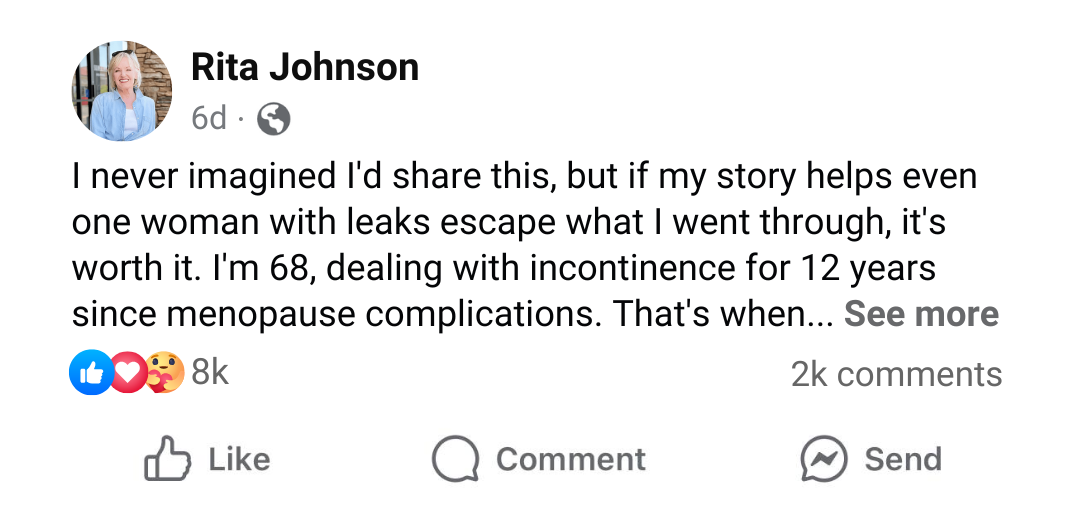Open Rita Johnson's profile name link
Image resolution: width=1080 pixels, height=530 pixels.
[304, 67]
